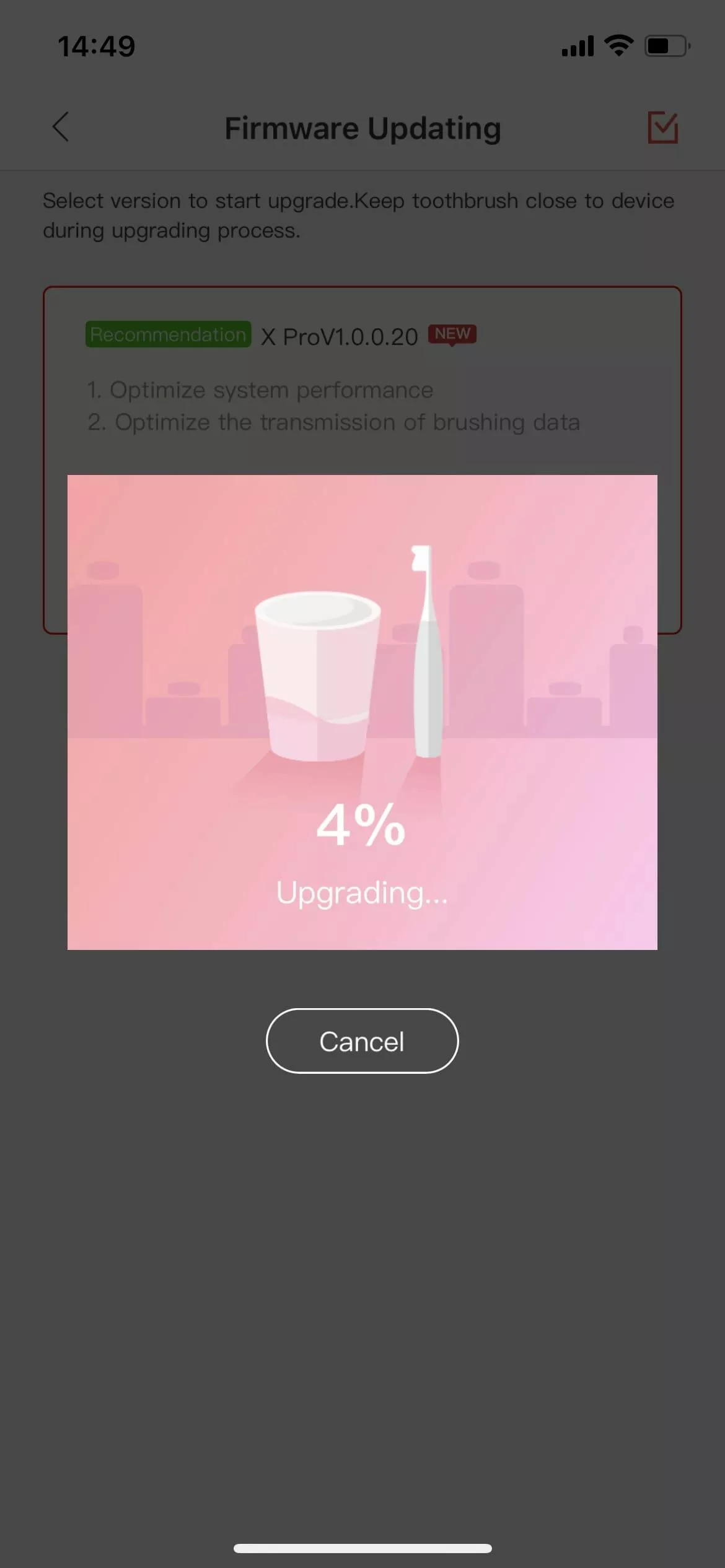Tap the Wi-Fi icon in status bar
This screenshot has height=1568, width=725.
618,45
